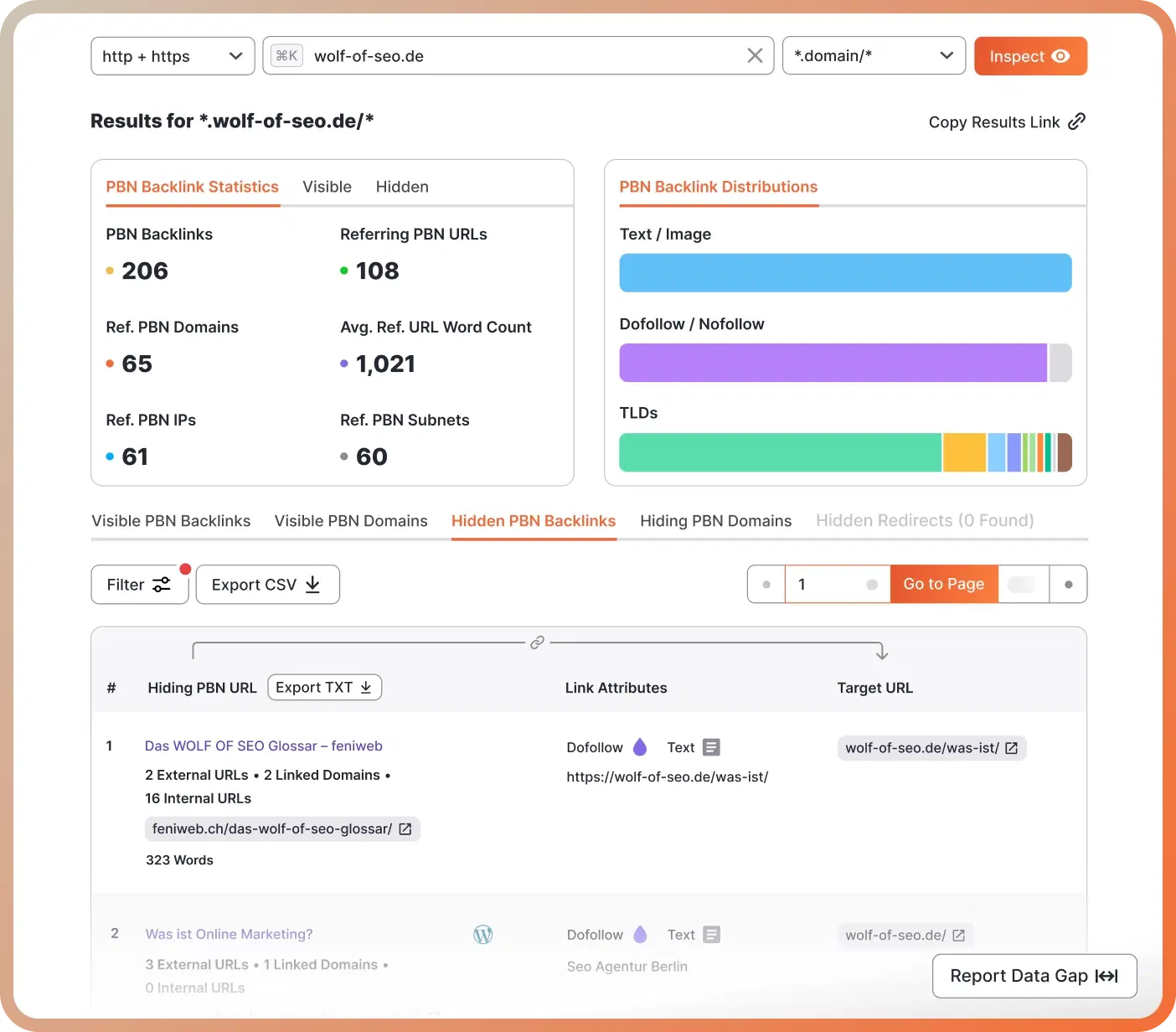Clear the domain search field with X
The width and height of the screenshot is (1176, 1032).
(x=755, y=56)
